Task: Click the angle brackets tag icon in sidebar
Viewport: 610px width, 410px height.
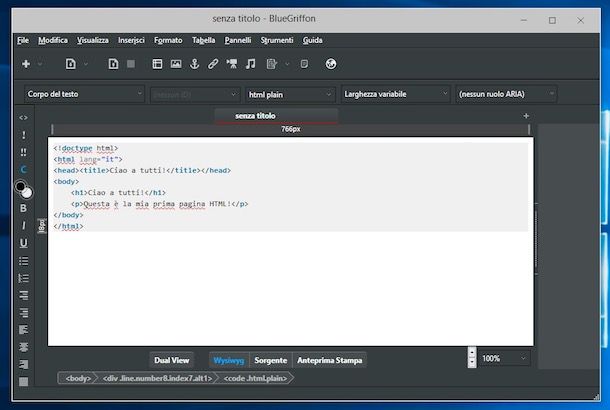Action: tap(23, 117)
